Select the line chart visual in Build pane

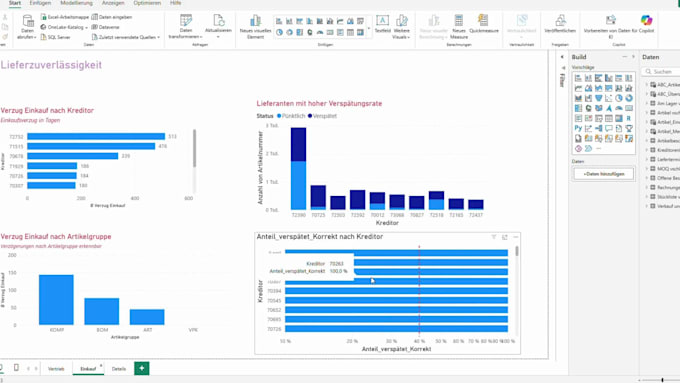pyautogui.click(x=578, y=88)
